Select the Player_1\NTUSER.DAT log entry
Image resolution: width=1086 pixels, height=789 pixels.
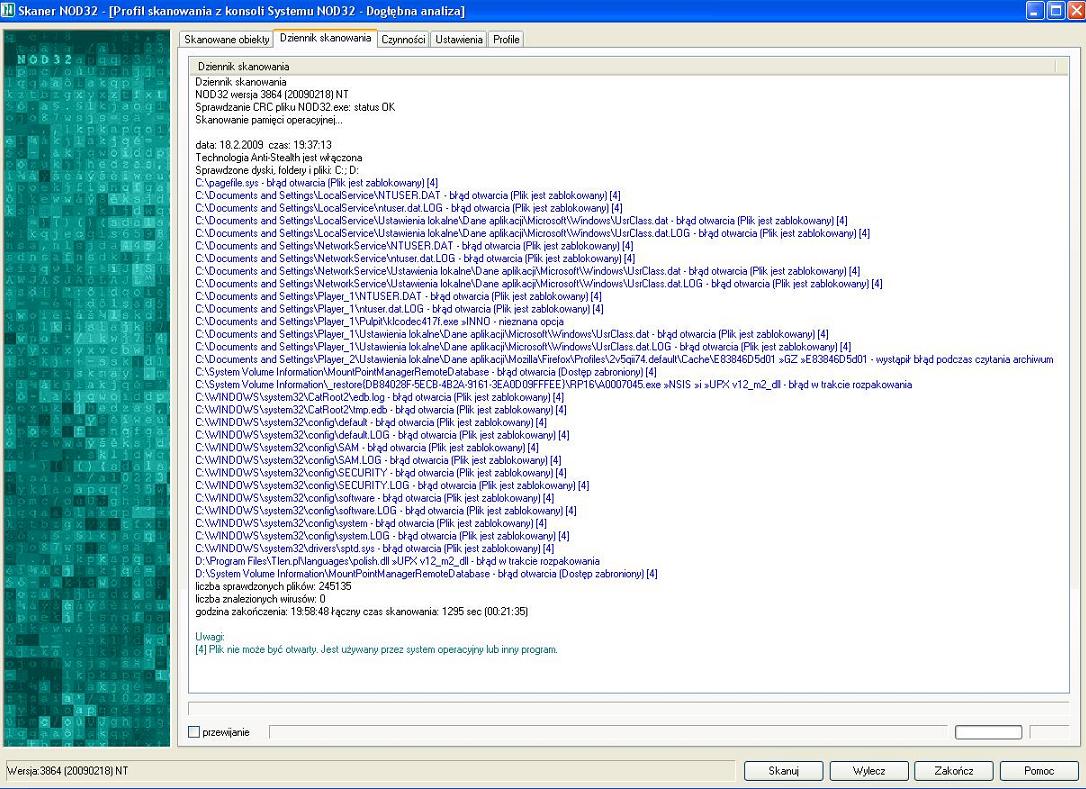[x=398, y=296]
